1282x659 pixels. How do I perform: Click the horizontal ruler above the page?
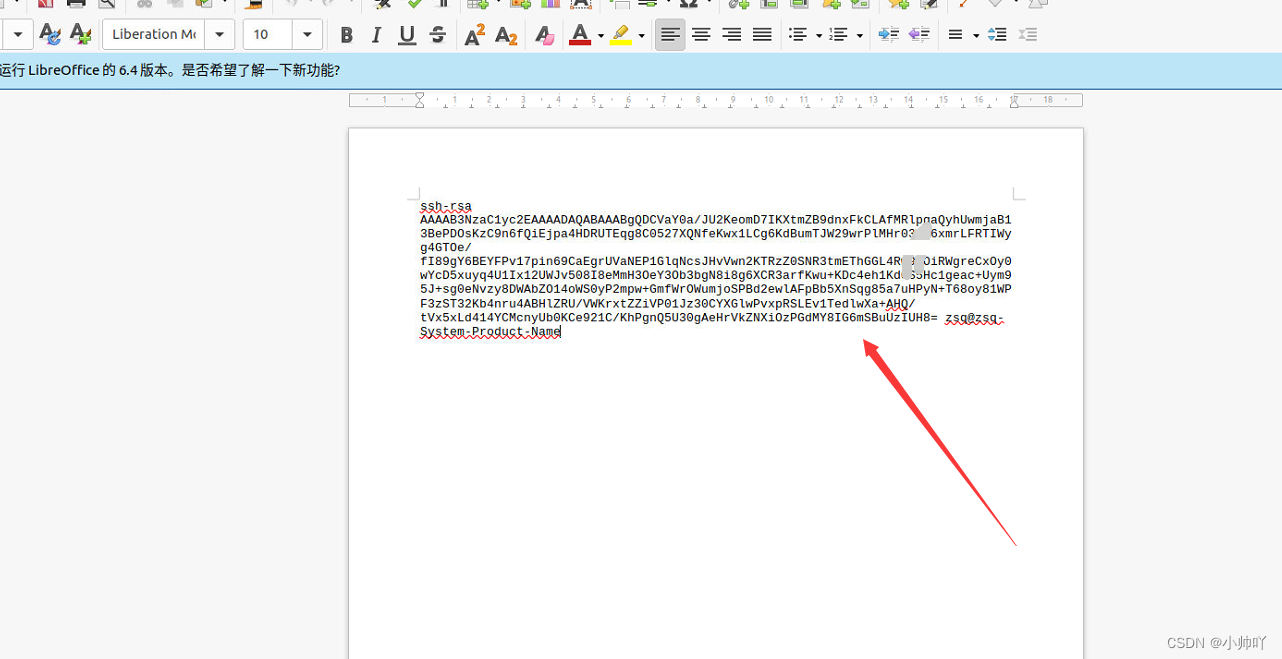click(x=716, y=100)
